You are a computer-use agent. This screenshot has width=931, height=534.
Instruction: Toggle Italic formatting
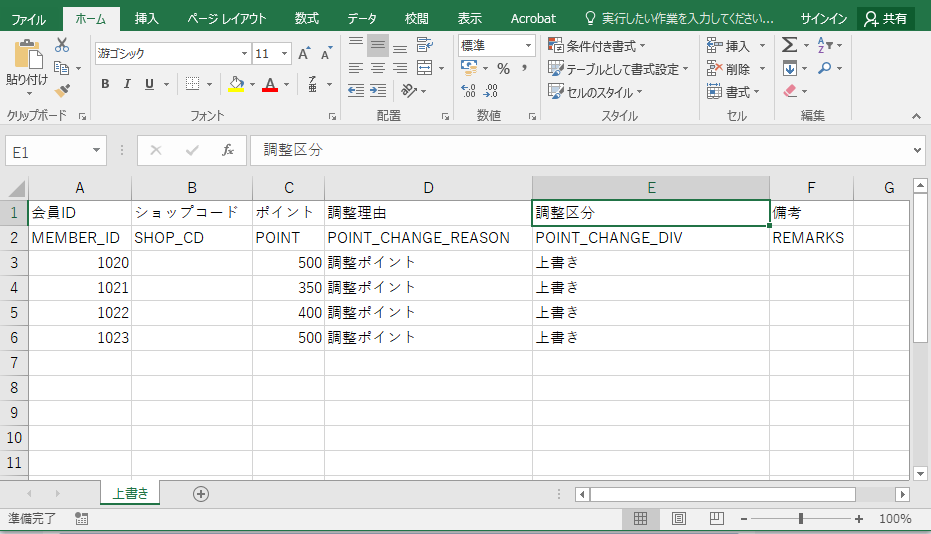click(x=127, y=84)
